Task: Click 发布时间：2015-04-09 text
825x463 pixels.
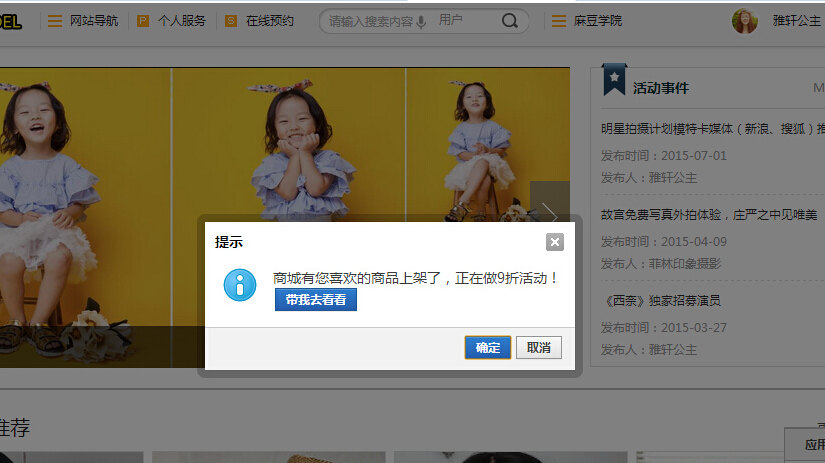Action: [664, 241]
